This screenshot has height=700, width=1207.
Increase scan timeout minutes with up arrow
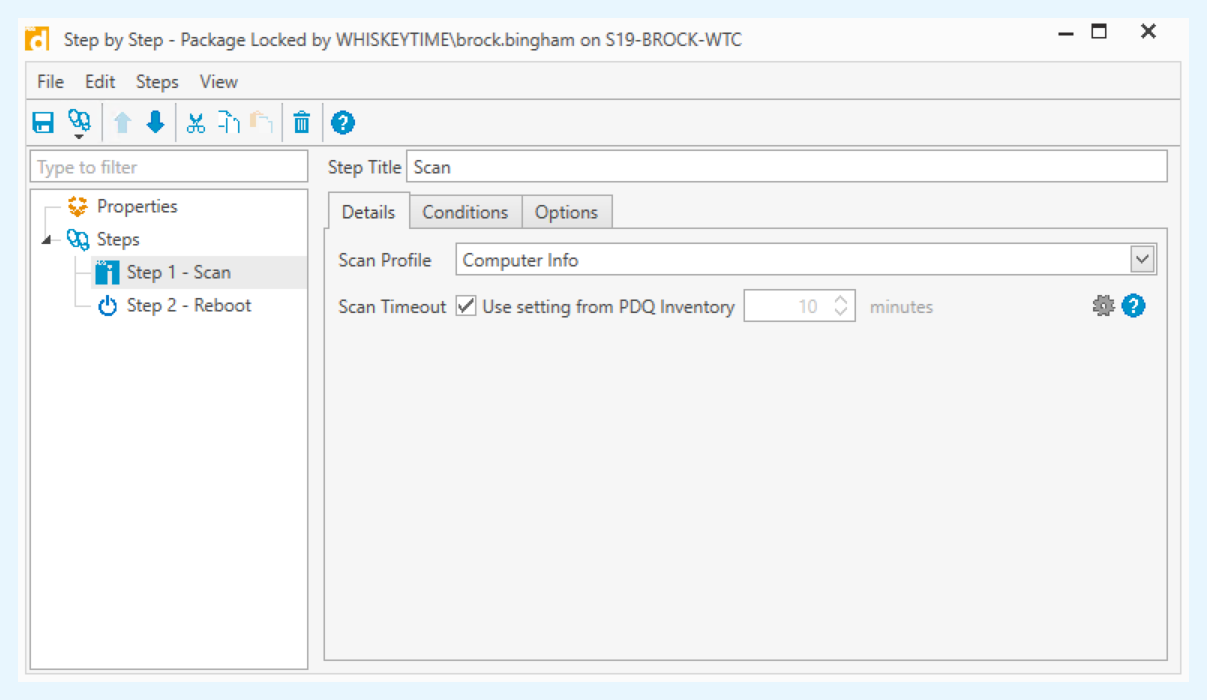pyautogui.click(x=841, y=300)
